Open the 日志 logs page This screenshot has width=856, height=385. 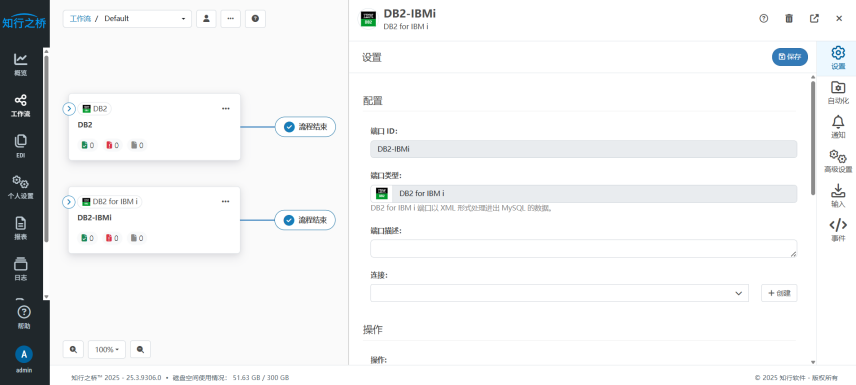(x=21, y=269)
